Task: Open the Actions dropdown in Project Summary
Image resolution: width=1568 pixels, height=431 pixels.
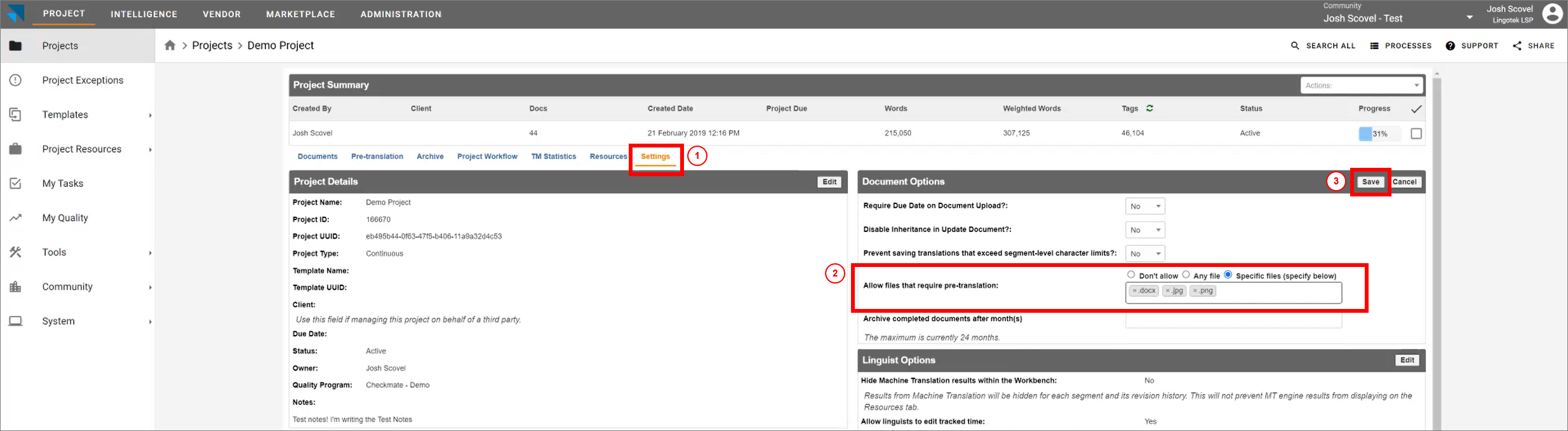Action: (x=1362, y=85)
